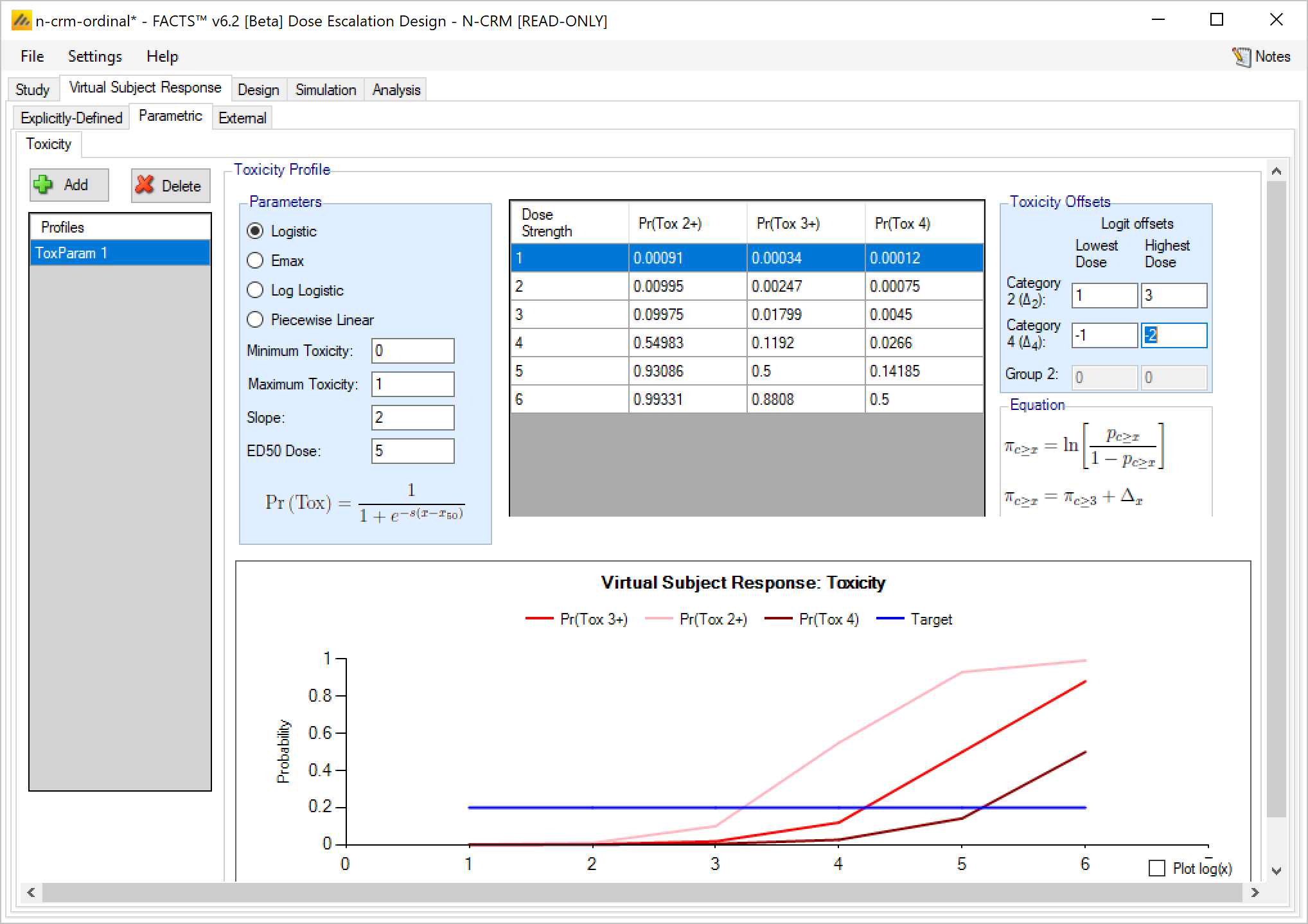Go to the Analysis tab

pyautogui.click(x=396, y=90)
